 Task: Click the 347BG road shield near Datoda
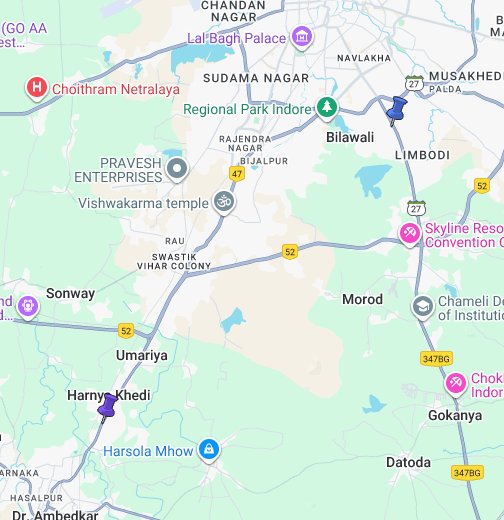tap(467, 472)
